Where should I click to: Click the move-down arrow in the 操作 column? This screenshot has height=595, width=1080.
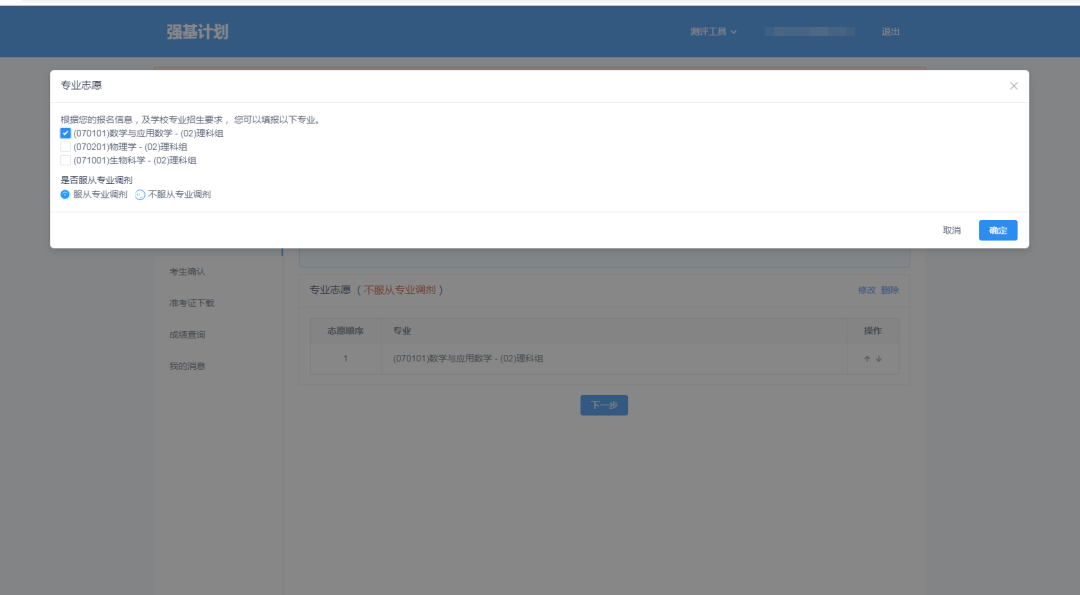pos(879,359)
